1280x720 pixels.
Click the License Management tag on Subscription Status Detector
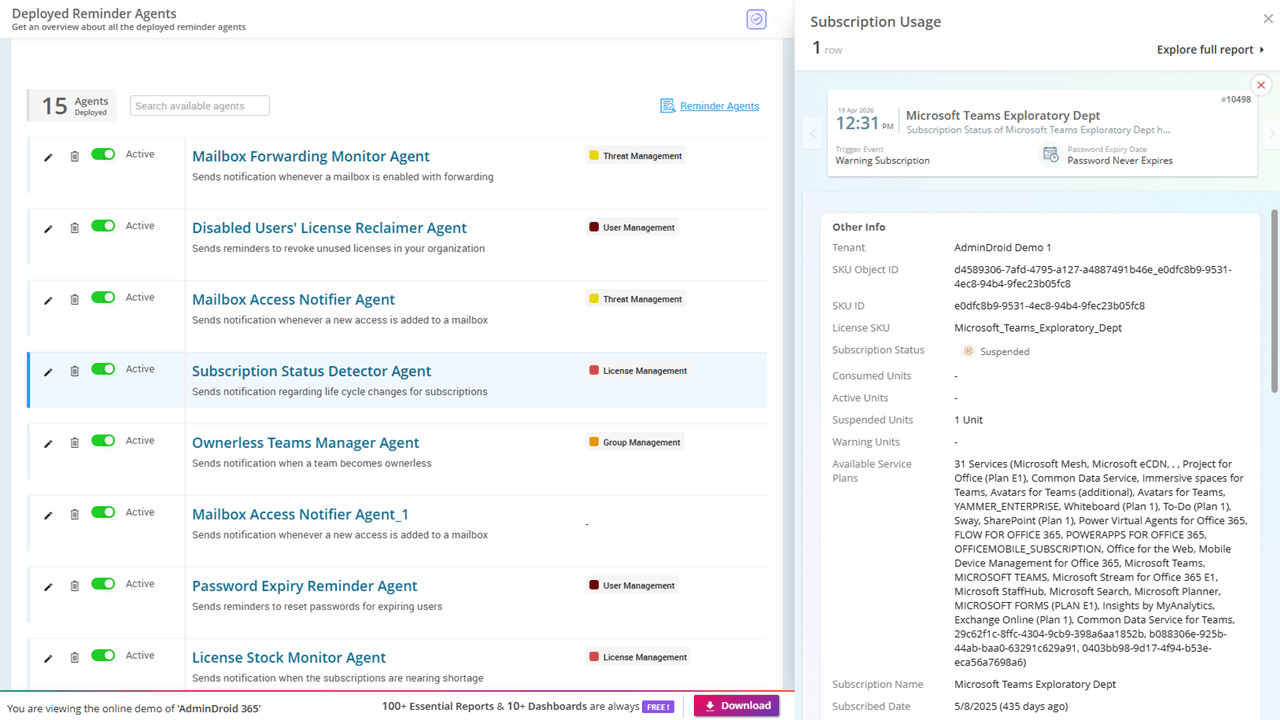tap(638, 371)
